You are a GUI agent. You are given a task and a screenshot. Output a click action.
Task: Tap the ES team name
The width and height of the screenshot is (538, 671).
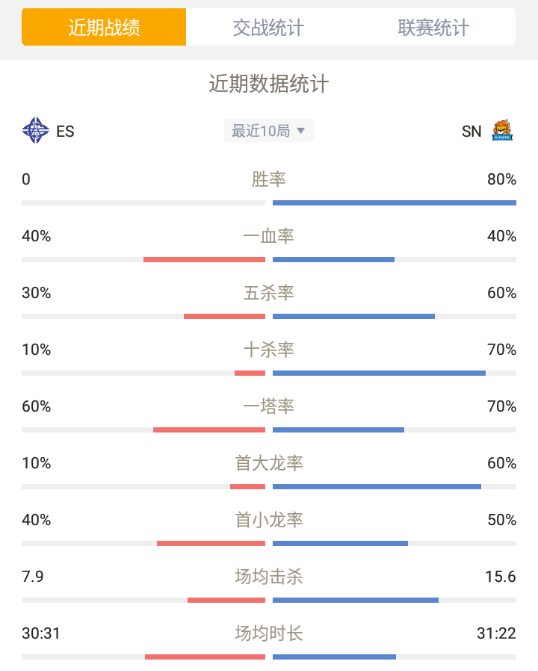[x=65, y=131]
